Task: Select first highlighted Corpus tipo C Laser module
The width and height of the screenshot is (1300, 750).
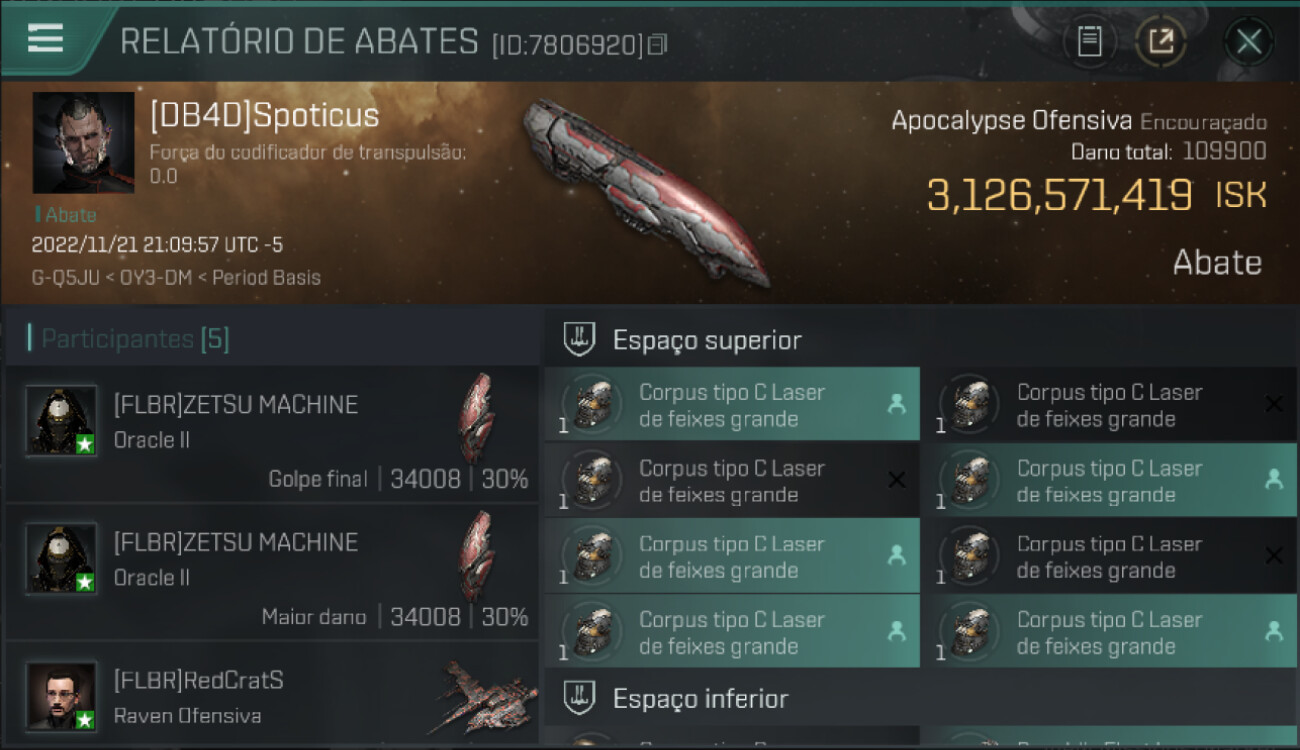Action: pyautogui.click(x=732, y=405)
